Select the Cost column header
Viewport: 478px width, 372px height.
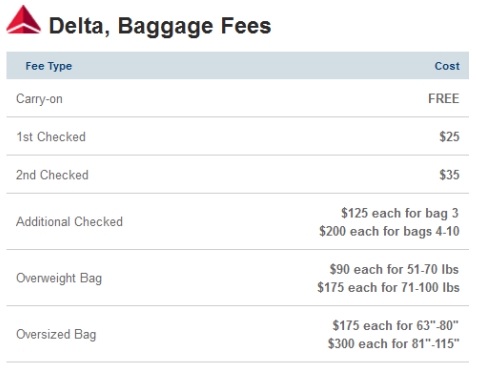(447, 66)
